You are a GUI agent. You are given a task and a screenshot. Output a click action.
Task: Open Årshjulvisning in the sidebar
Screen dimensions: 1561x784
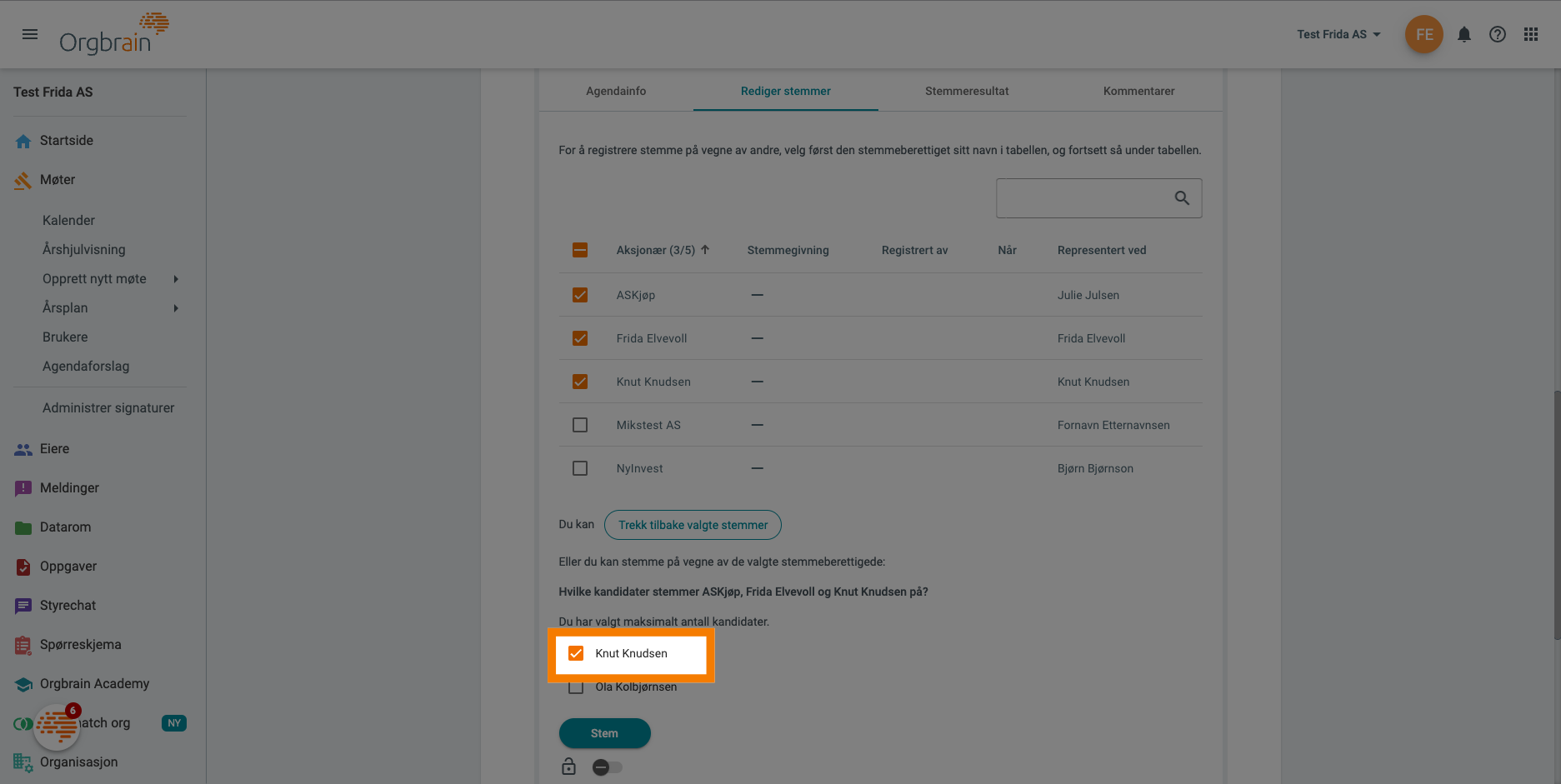(x=84, y=250)
